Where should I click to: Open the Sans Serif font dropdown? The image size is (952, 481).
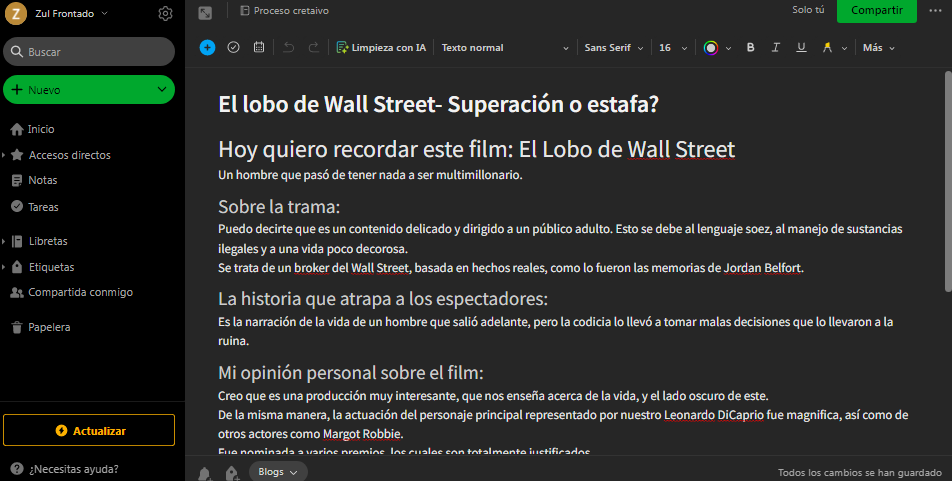point(613,47)
